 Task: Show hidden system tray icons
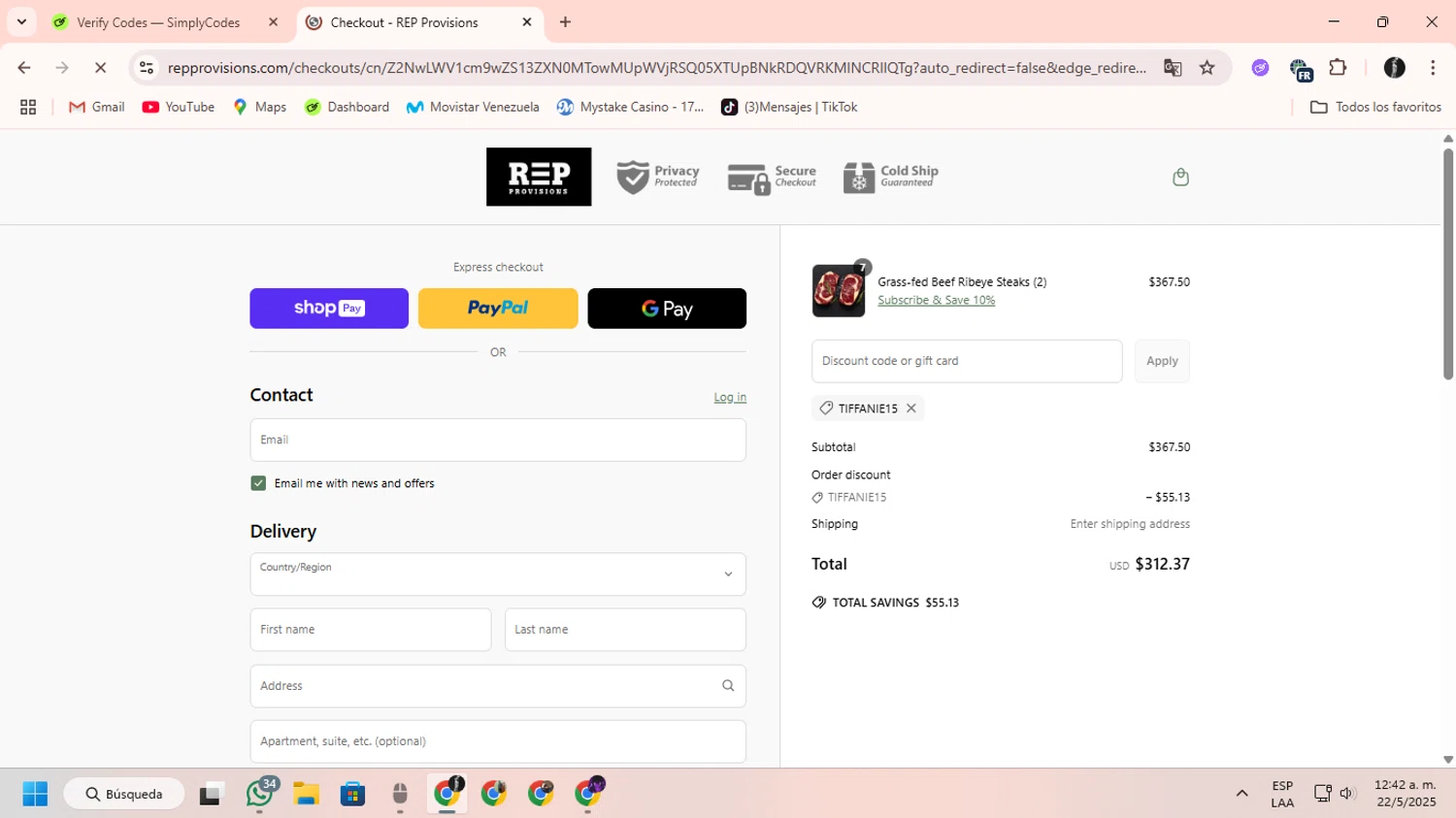pos(1241,794)
